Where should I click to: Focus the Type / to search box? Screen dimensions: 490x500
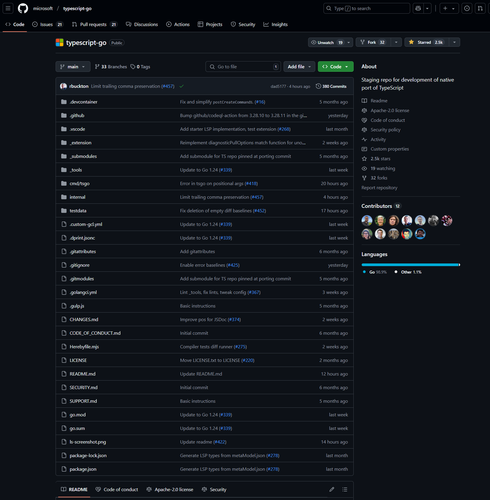(x=366, y=8)
